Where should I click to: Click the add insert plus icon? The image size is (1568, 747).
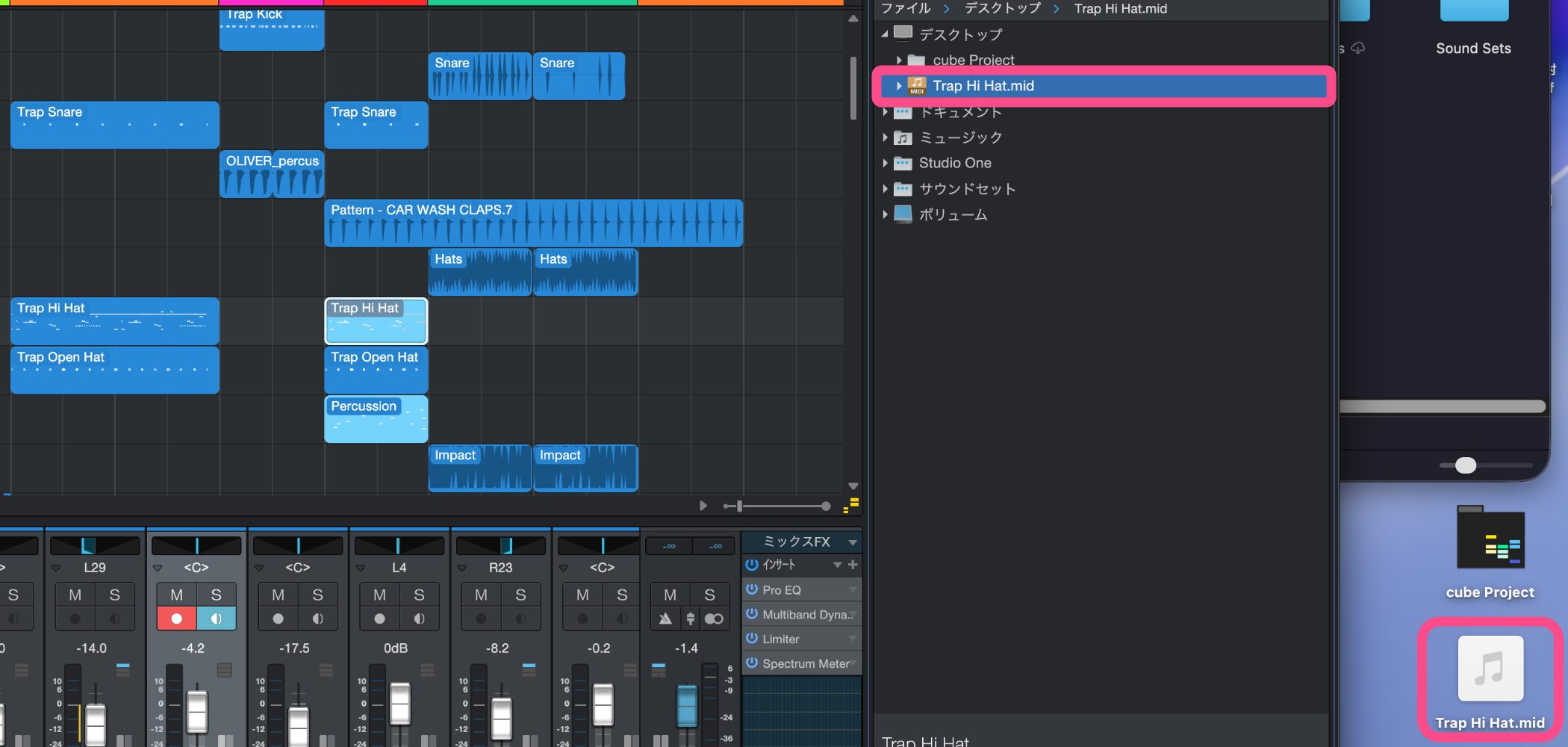[853, 565]
